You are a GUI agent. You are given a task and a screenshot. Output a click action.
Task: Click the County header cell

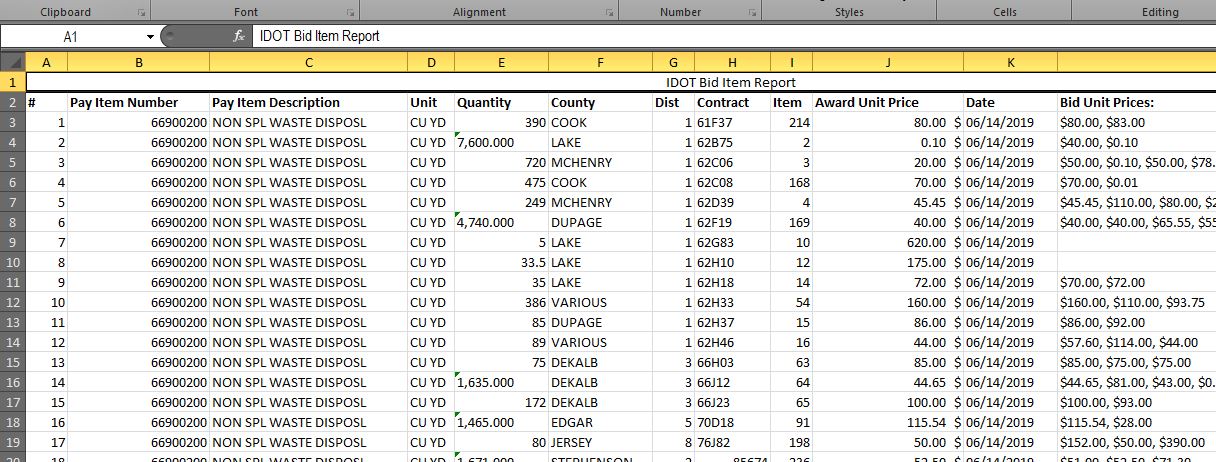click(x=600, y=102)
